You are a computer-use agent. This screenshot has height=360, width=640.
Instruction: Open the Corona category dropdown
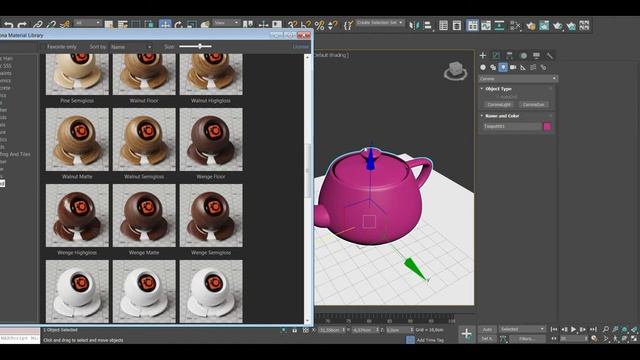518,78
